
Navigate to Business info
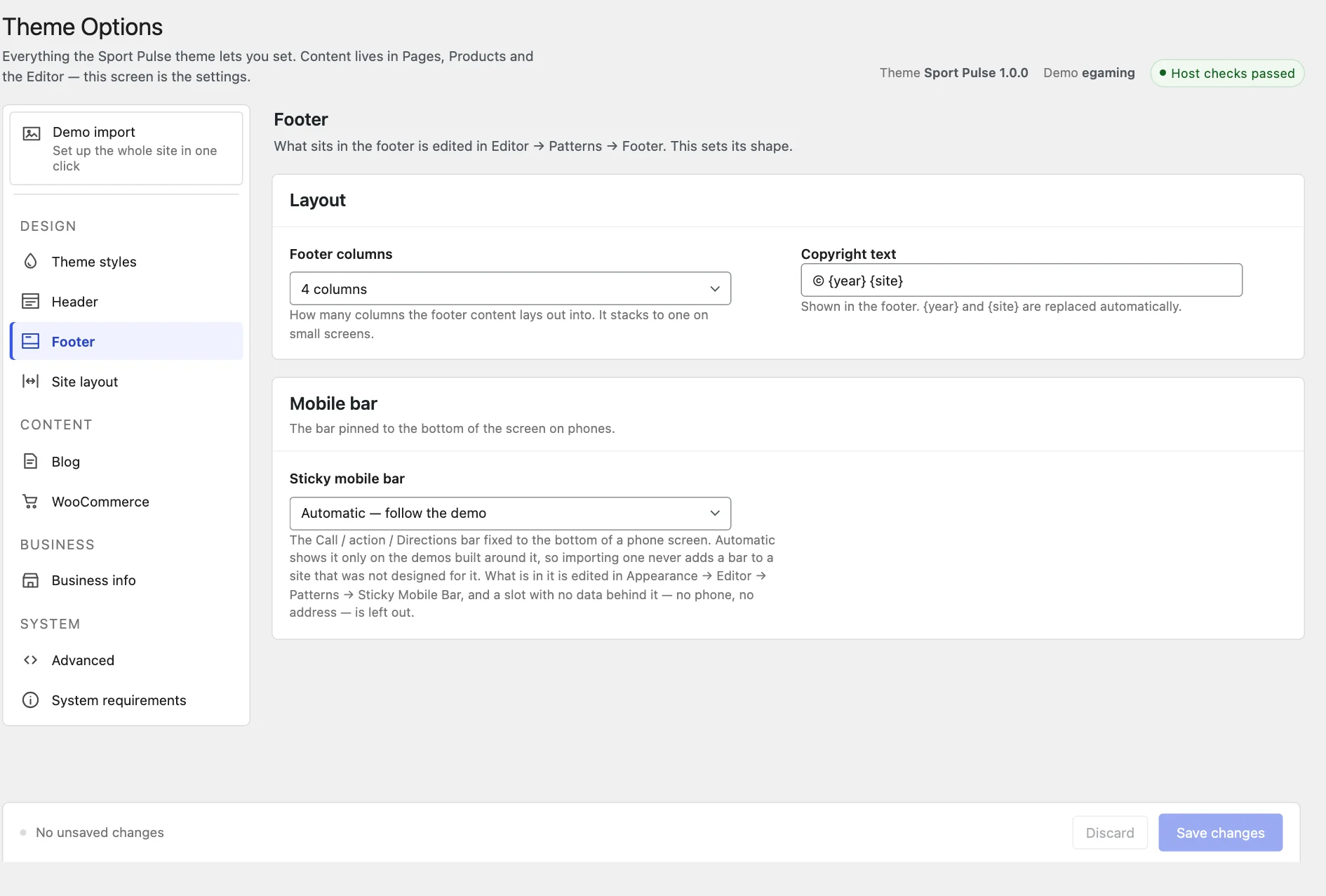(x=126, y=580)
